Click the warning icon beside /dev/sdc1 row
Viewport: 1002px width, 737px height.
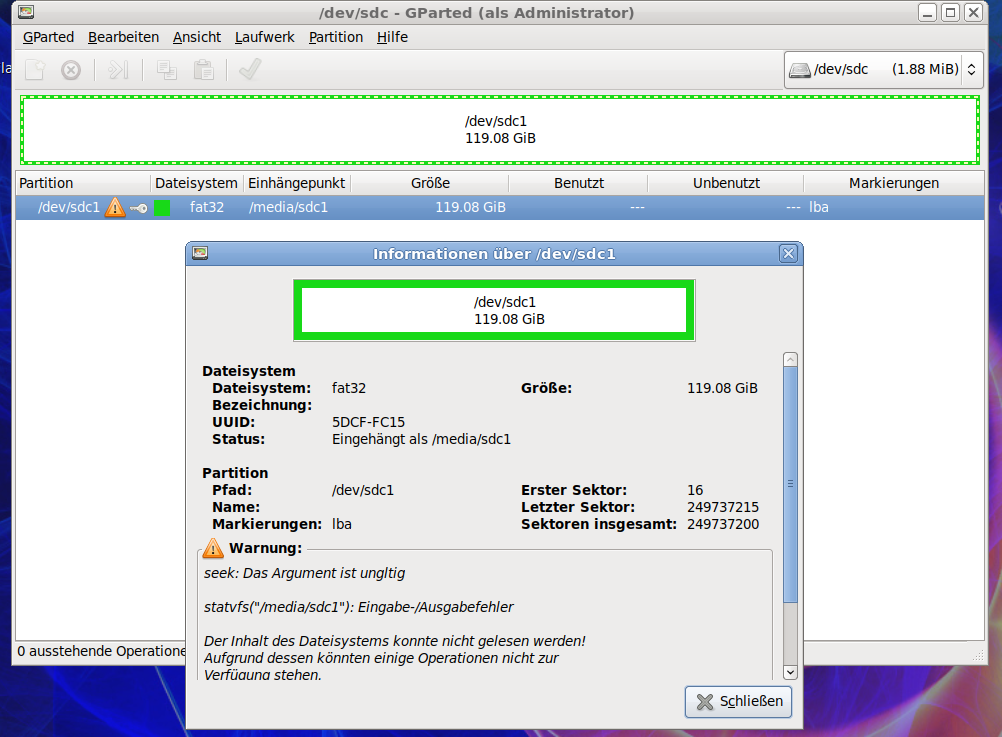(115, 208)
